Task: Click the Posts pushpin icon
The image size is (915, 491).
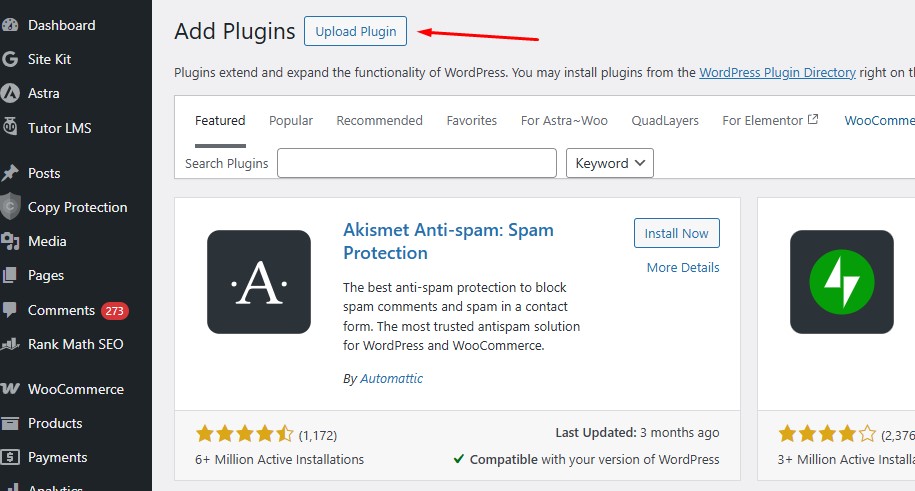Action: 9,173
